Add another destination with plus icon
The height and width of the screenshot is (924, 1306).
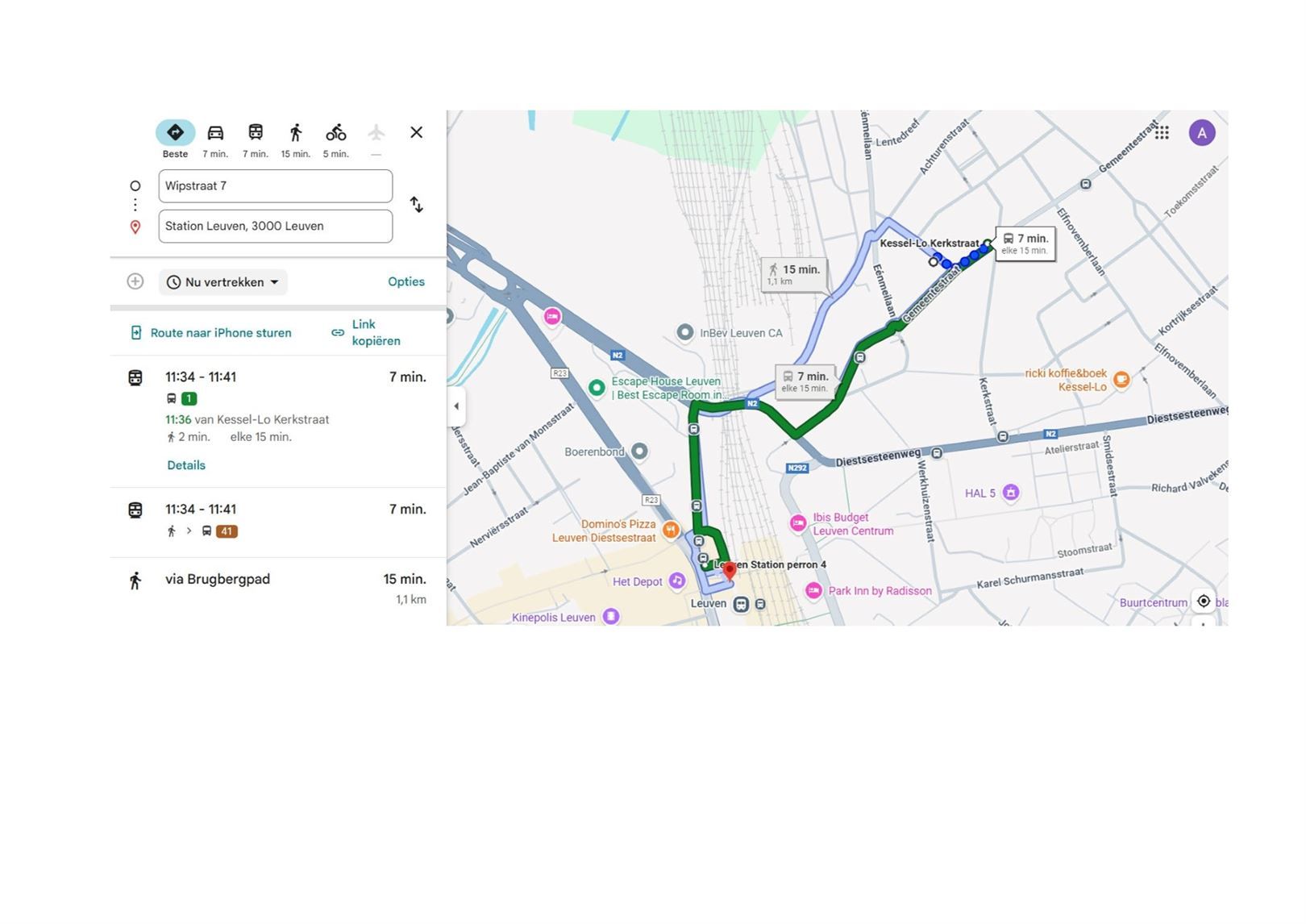click(x=135, y=281)
